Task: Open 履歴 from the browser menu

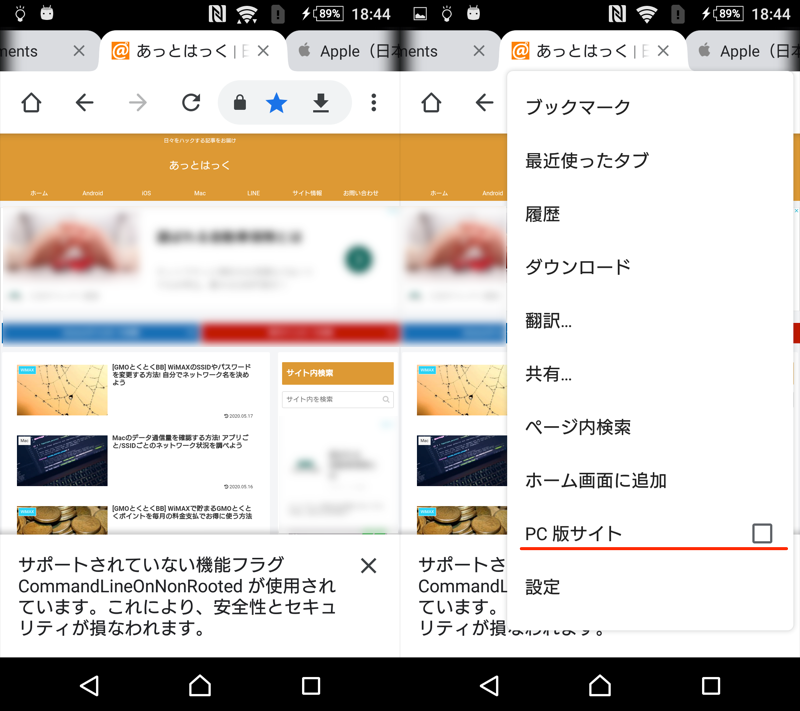Action: click(x=543, y=214)
